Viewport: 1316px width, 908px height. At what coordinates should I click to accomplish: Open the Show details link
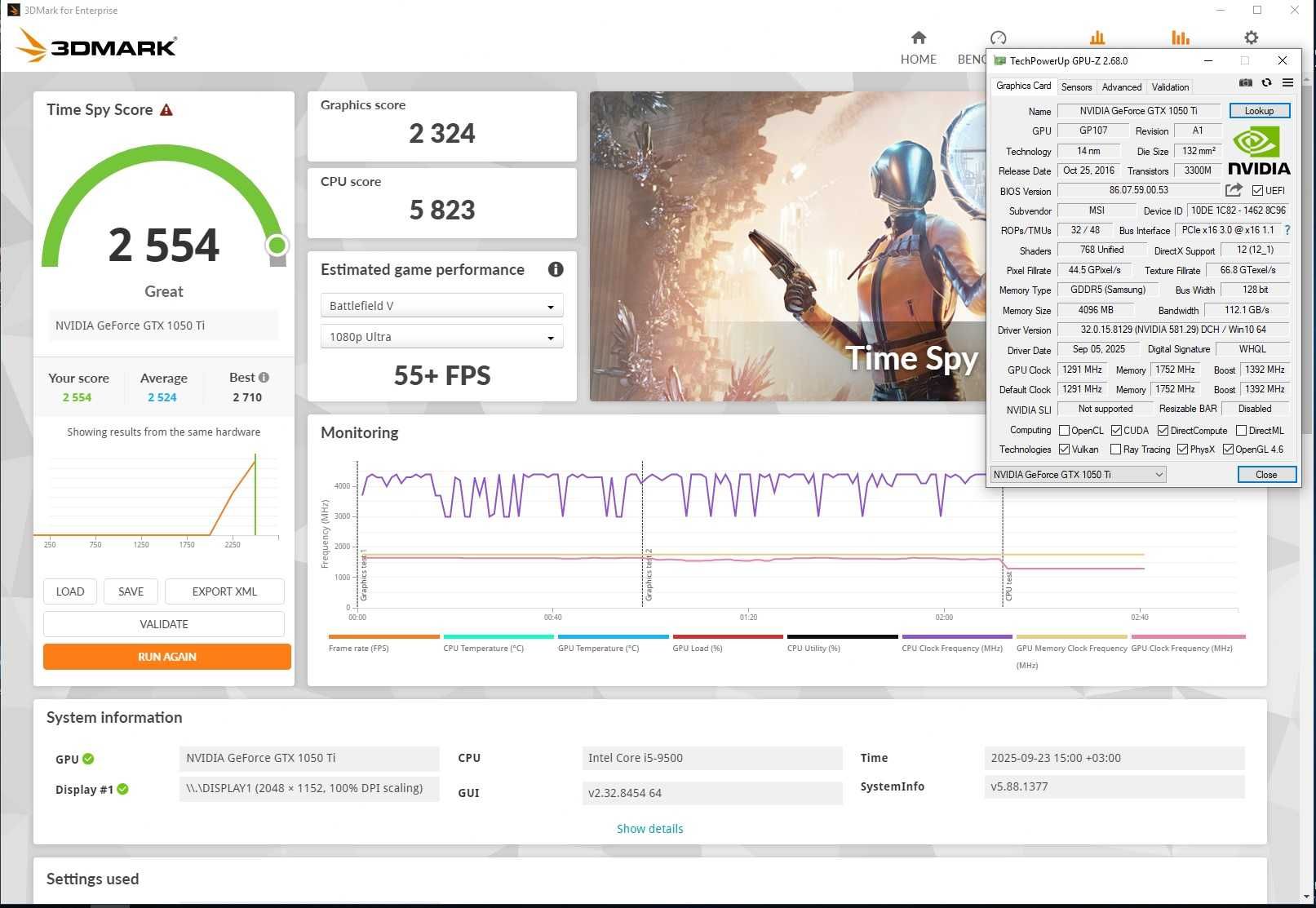pyautogui.click(x=649, y=829)
